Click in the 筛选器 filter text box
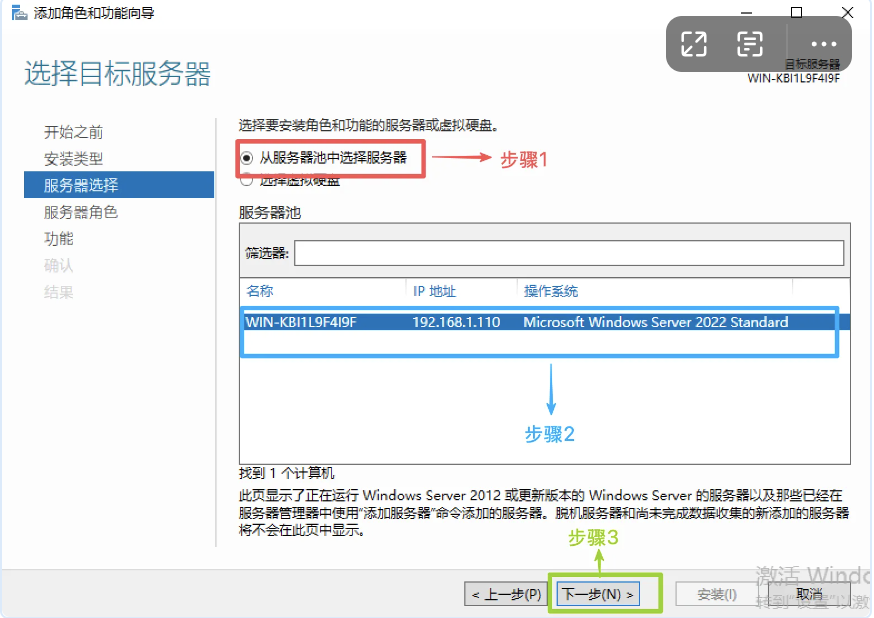Viewport: 874px width, 618px height. (568, 253)
